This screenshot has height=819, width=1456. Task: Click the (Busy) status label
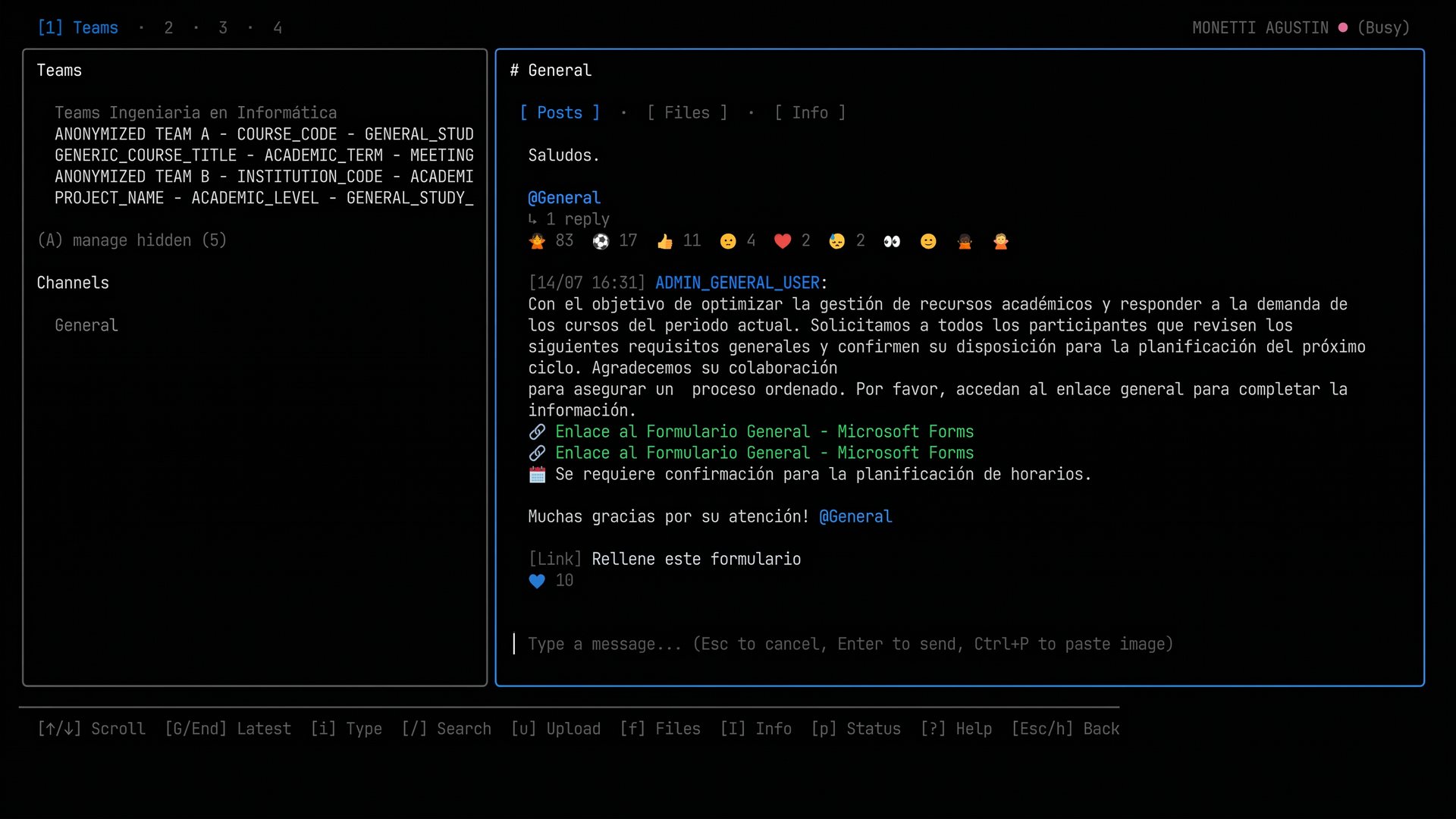pyautogui.click(x=1383, y=28)
